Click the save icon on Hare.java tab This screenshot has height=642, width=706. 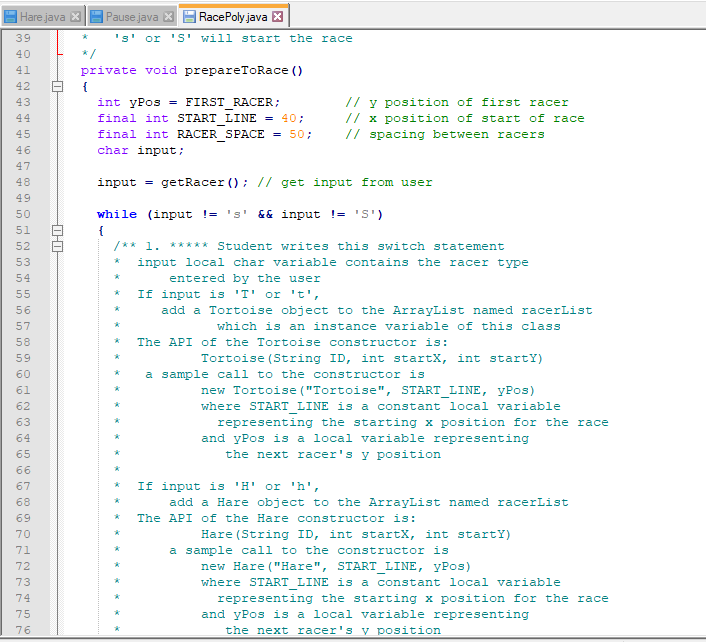[x=10, y=17]
